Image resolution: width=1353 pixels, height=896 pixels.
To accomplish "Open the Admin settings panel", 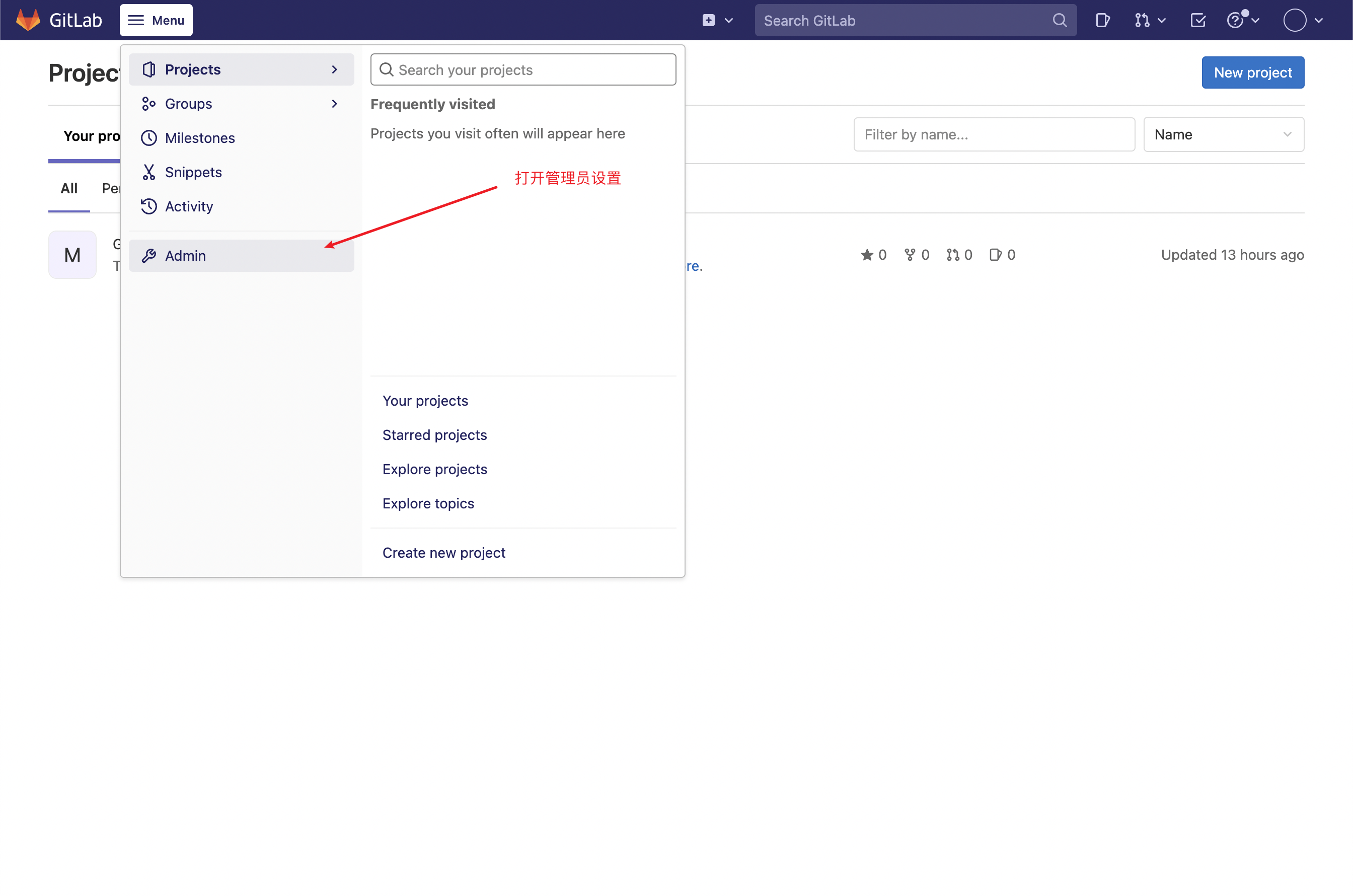I will point(185,255).
